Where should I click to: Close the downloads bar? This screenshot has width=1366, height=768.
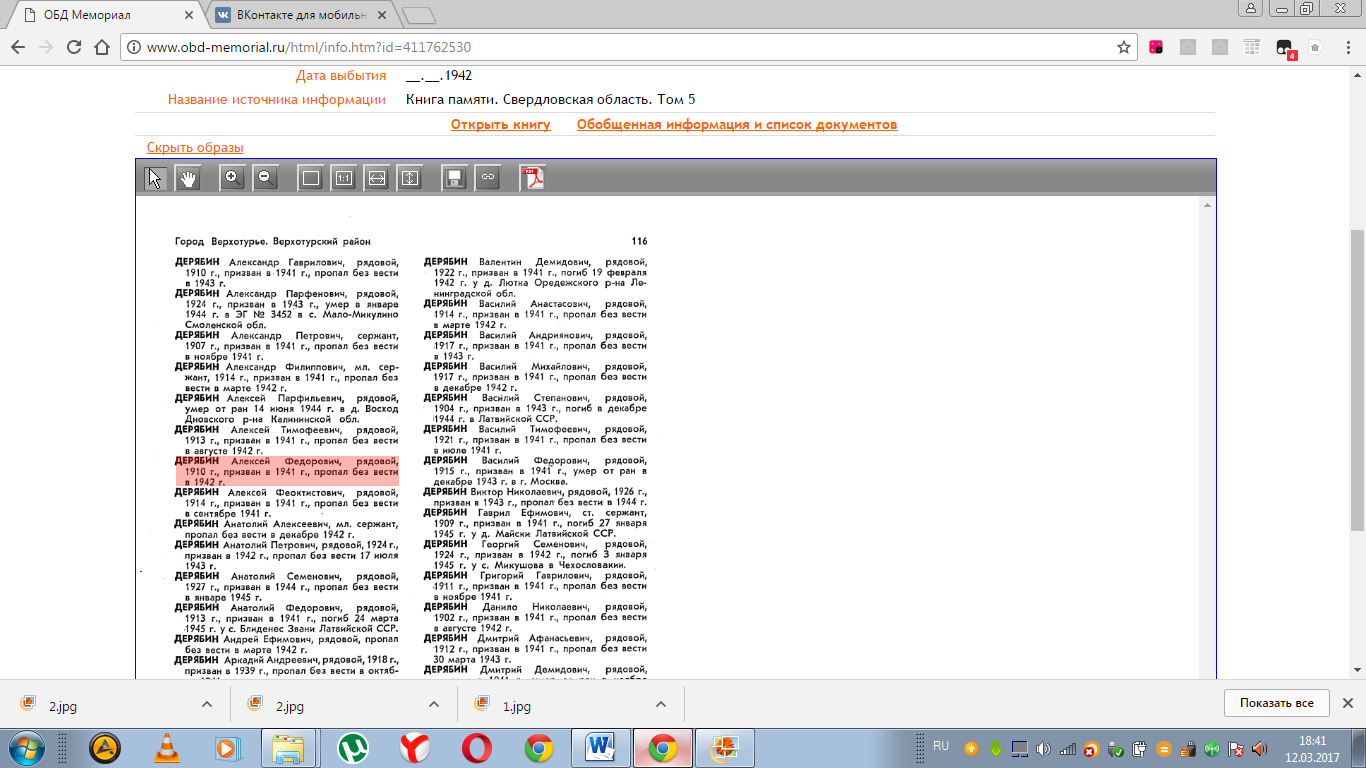[x=1347, y=703]
